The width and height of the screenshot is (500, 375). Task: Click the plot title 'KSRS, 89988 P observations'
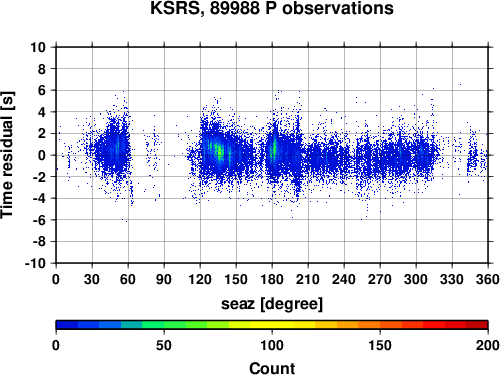(x=272, y=8)
